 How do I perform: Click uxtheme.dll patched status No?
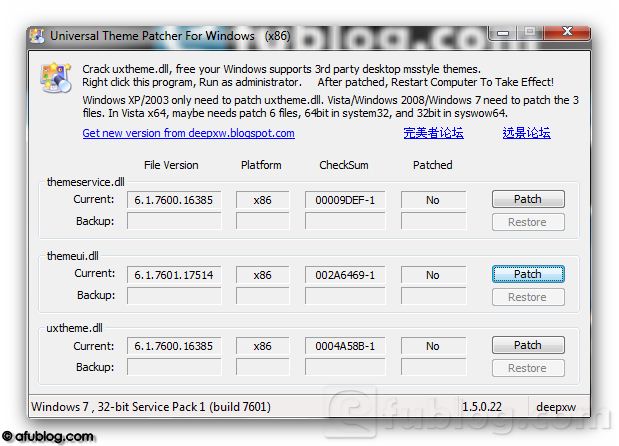[433, 346]
